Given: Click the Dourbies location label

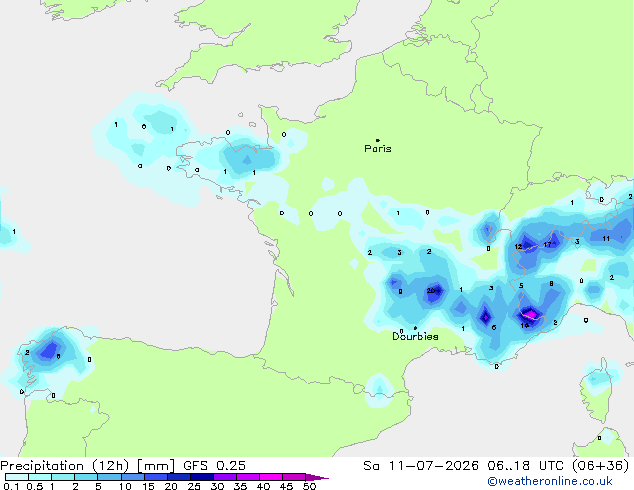Looking at the screenshot, I should (x=415, y=336).
